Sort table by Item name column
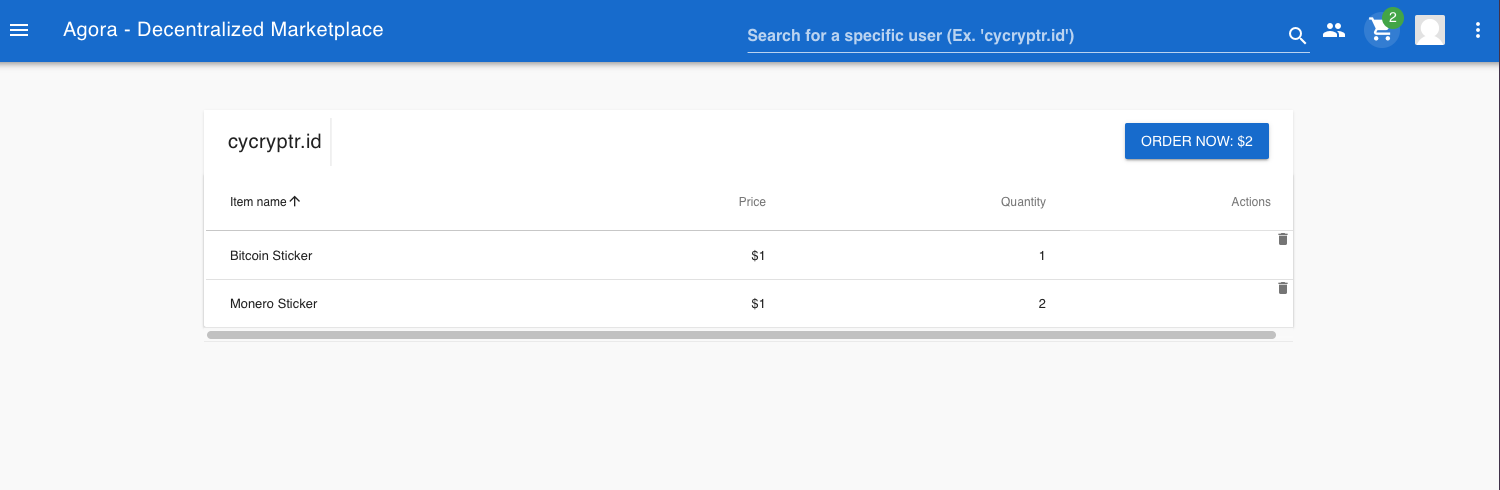Viewport: 1500px width, 490px height. click(258, 202)
